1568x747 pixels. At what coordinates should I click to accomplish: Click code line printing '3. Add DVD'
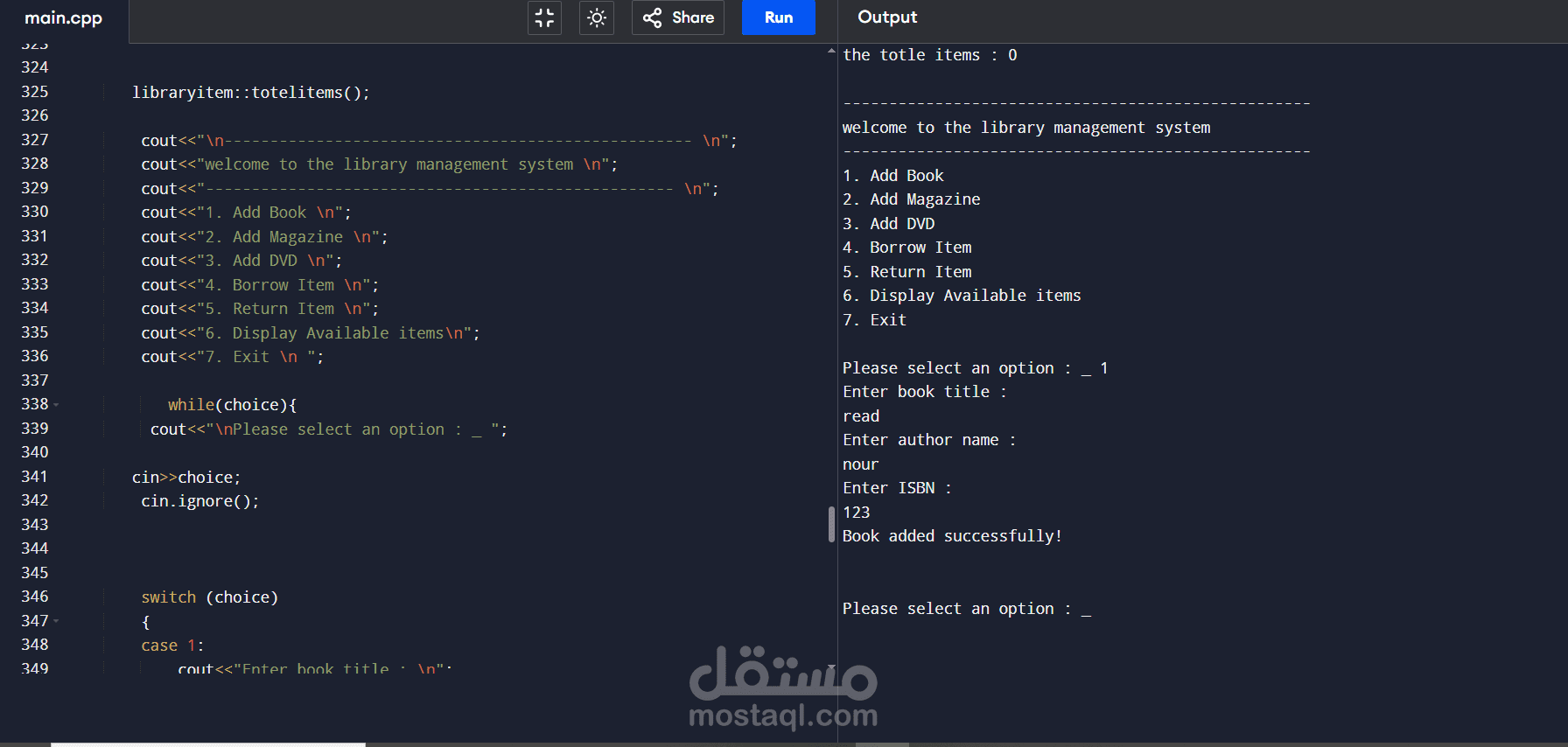241,261
